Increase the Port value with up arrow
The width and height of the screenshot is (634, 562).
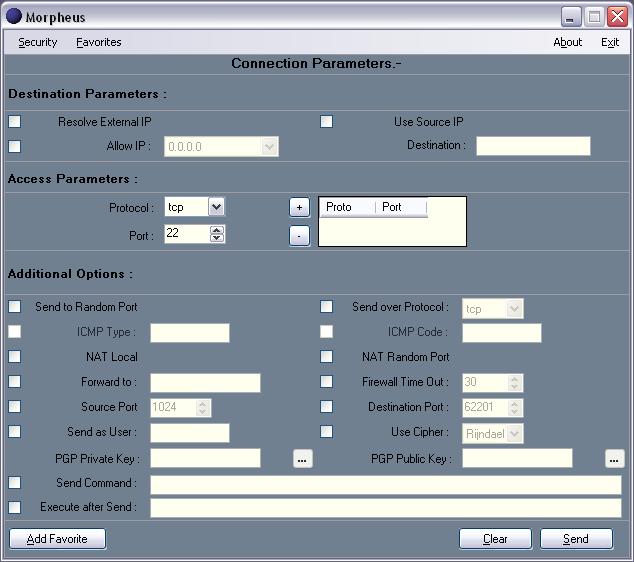point(217,230)
